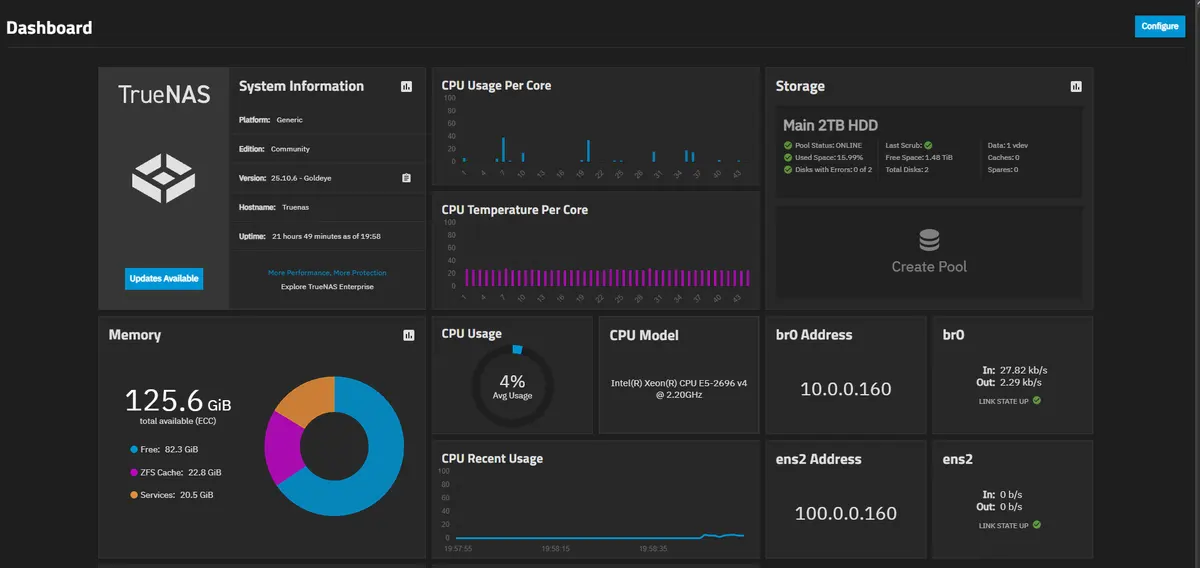The image size is (1200, 568).
Task: Click the CPU Usage Per Core title
Action: coord(496,86)
